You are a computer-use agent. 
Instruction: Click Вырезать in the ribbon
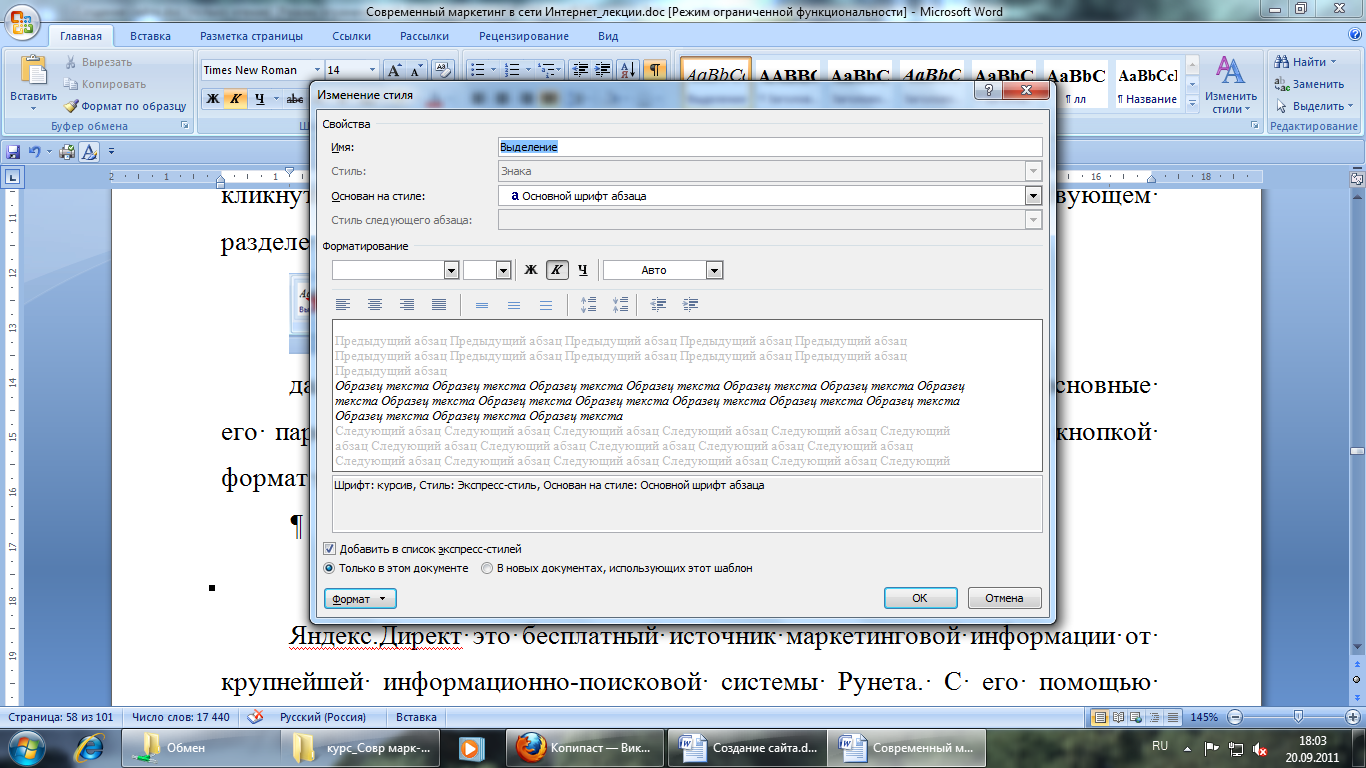pos(98,62)
